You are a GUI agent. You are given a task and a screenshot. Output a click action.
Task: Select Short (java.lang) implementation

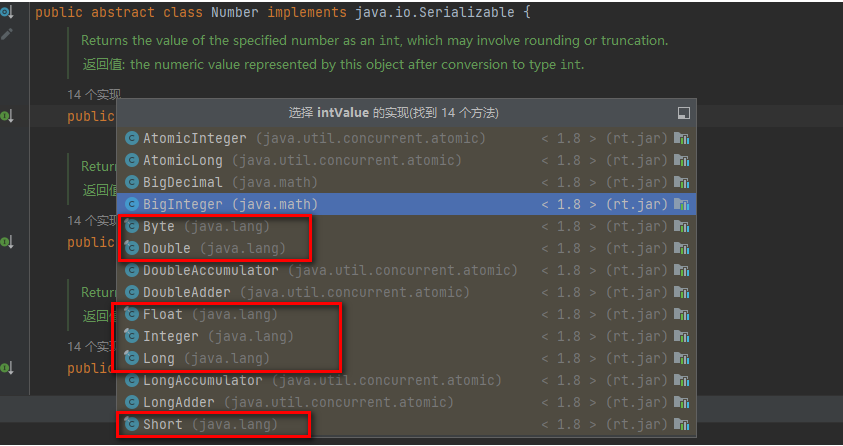(x=406, y=425)
